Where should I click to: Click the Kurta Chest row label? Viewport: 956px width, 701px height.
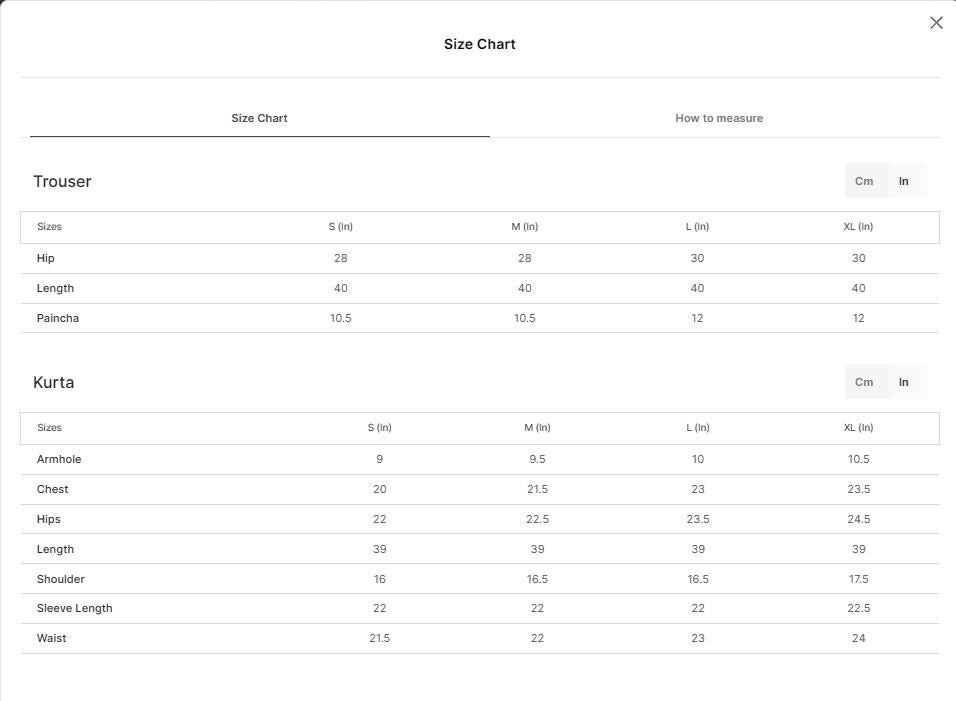pyautogui.click(x=52, y=489)
